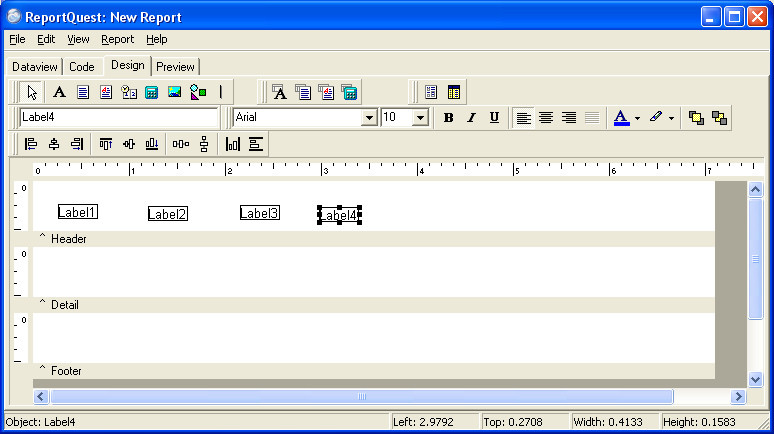Select the pointer arrow tool
Viewport: 774px width, 434px height.
[32, 92]
